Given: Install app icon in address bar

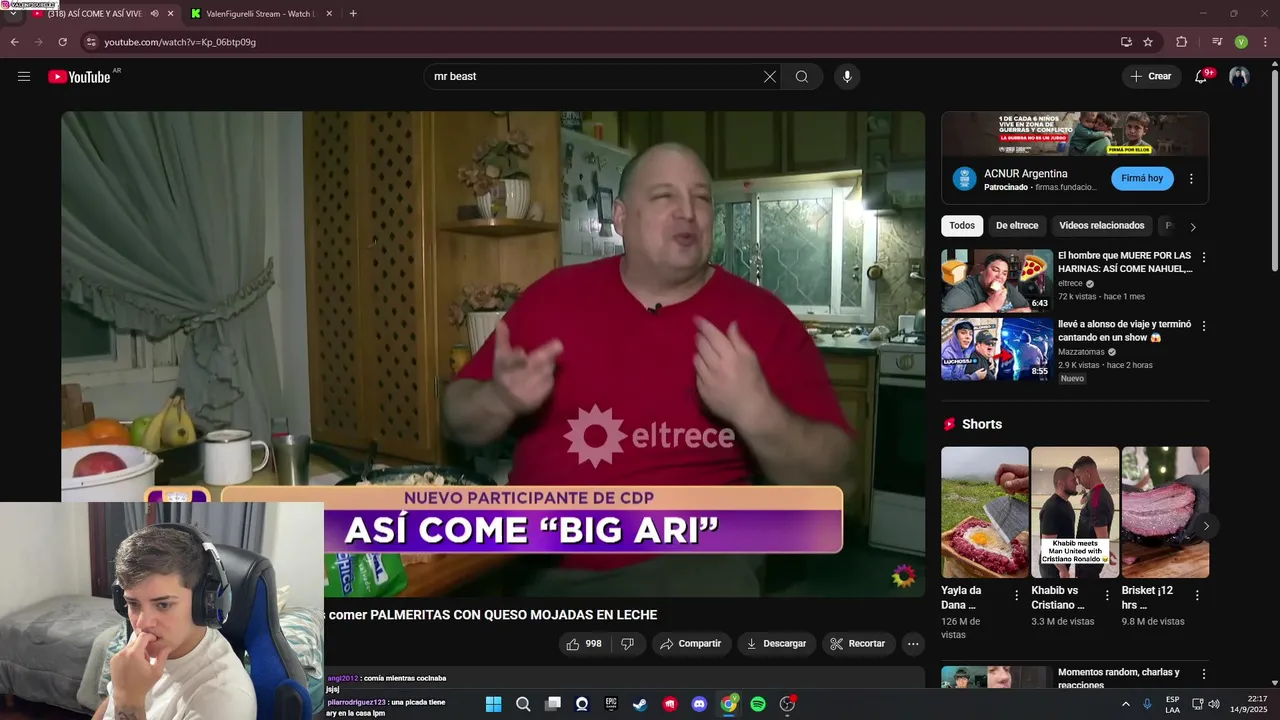Looking at the screenshot, I should tap(1126, 42).
